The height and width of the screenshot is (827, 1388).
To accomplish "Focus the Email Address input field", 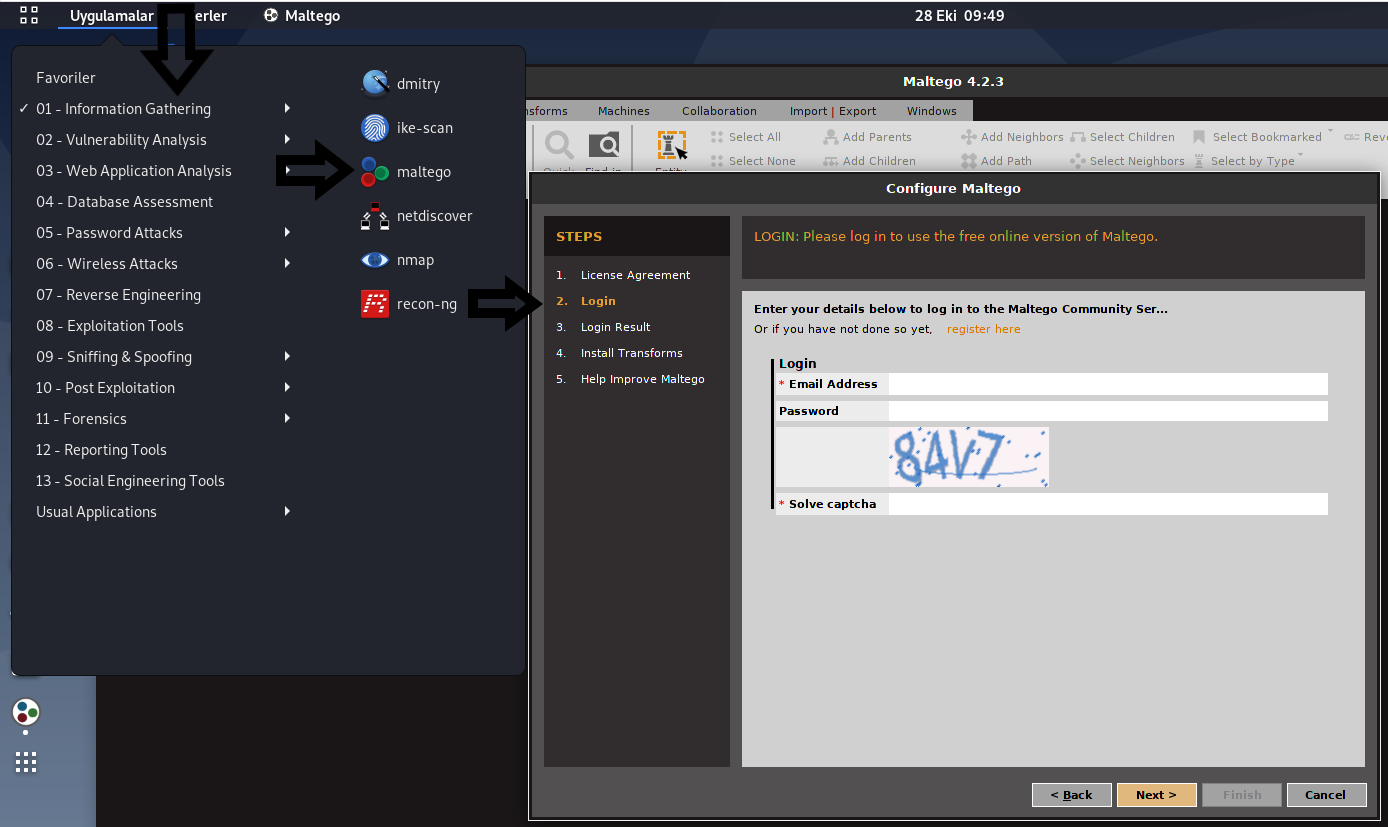I will click(1108, 384).
